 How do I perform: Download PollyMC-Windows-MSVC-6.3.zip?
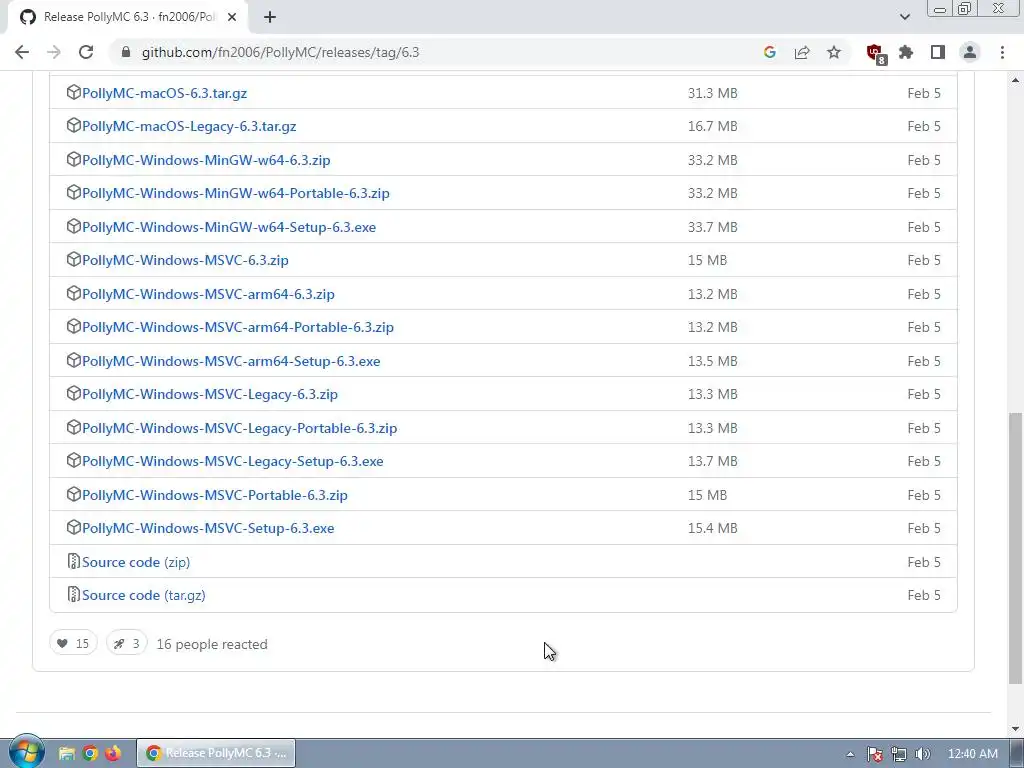pos(185,260)
